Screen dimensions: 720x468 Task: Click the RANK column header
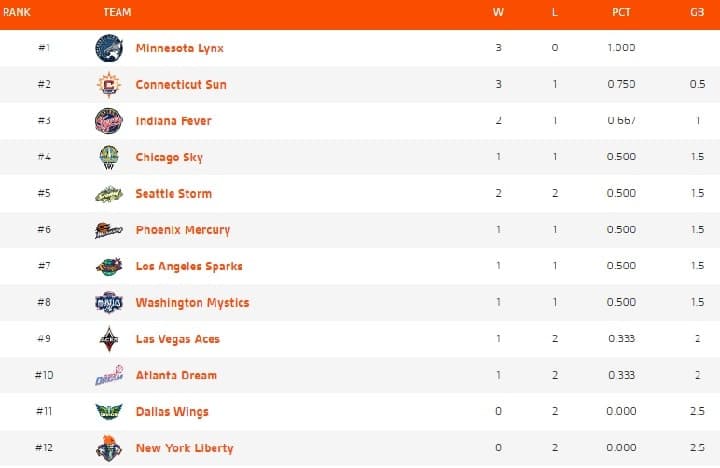(x=17, y=12)
